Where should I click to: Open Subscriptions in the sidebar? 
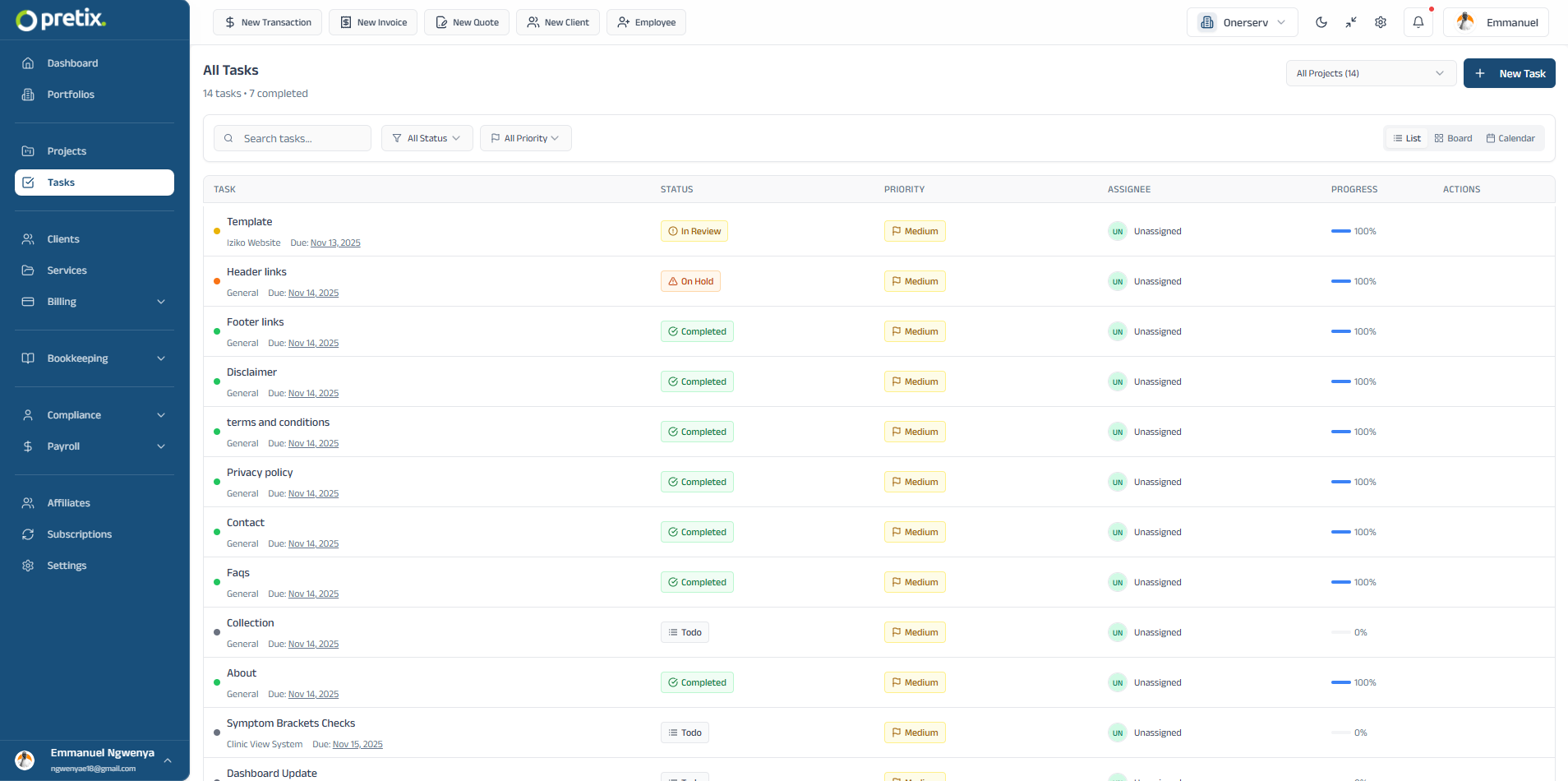pyautogui.click(x=79, y=534)
